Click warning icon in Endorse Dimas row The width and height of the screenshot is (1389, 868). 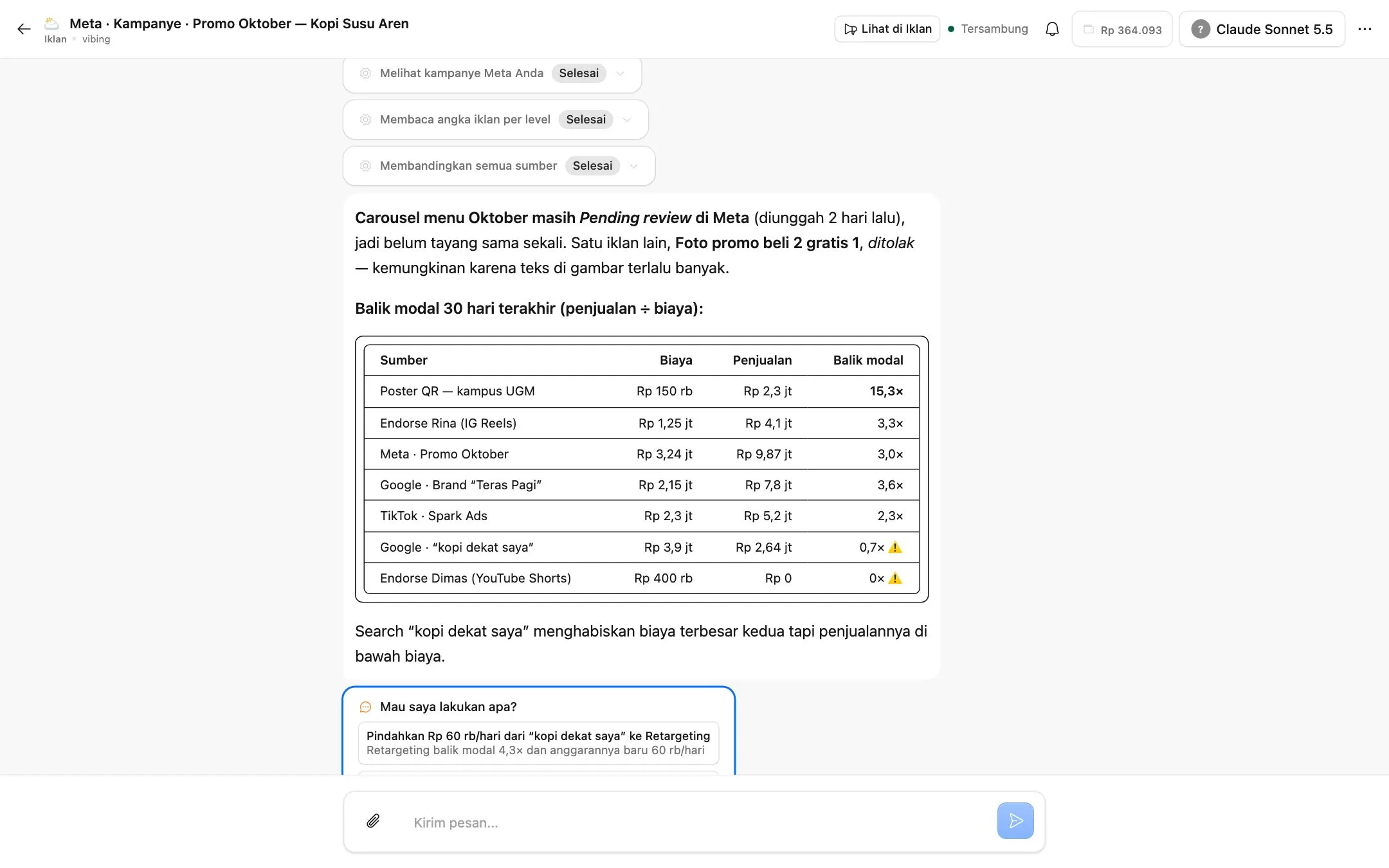coord(895,578)
